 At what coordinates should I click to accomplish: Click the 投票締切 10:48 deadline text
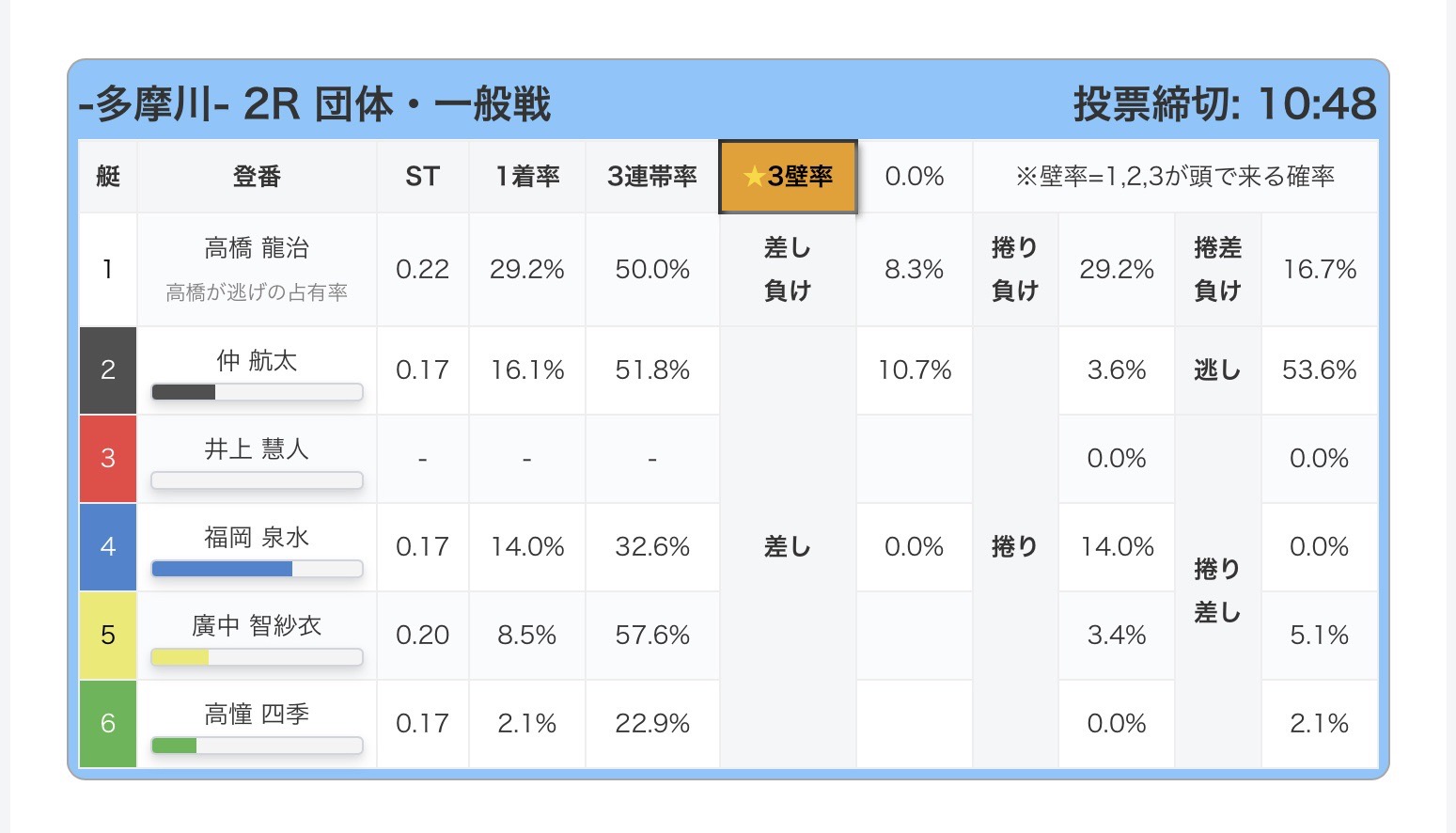click(1224, 104)
